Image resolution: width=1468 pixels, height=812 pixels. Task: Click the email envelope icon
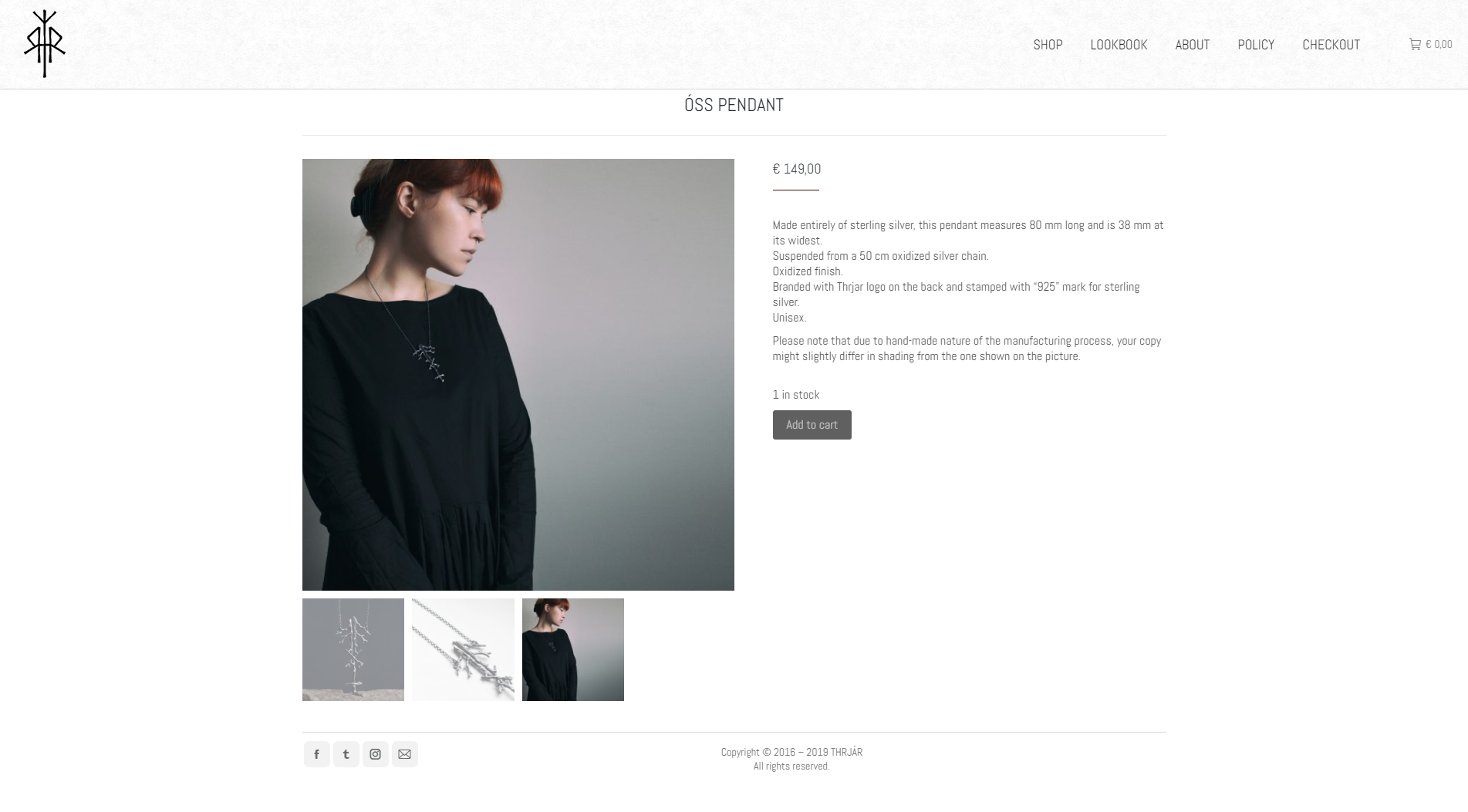(404, 754)
